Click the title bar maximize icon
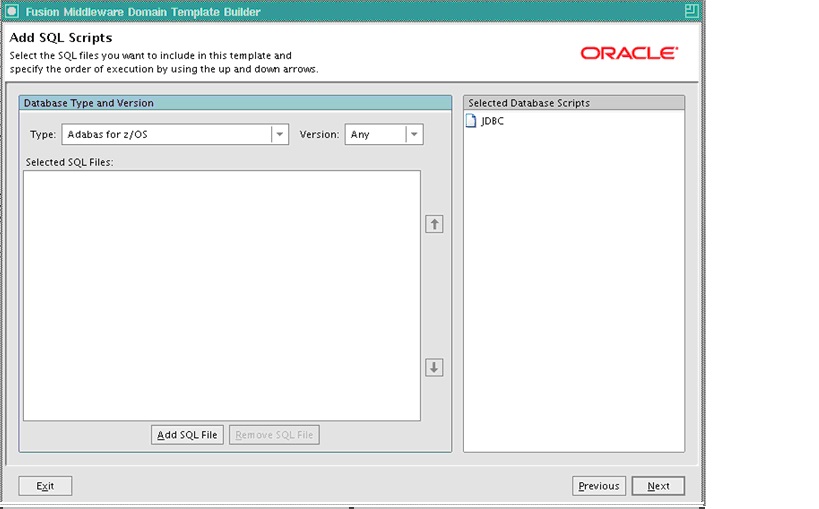The width and height of the screenshot is (819, 509). 691,11
